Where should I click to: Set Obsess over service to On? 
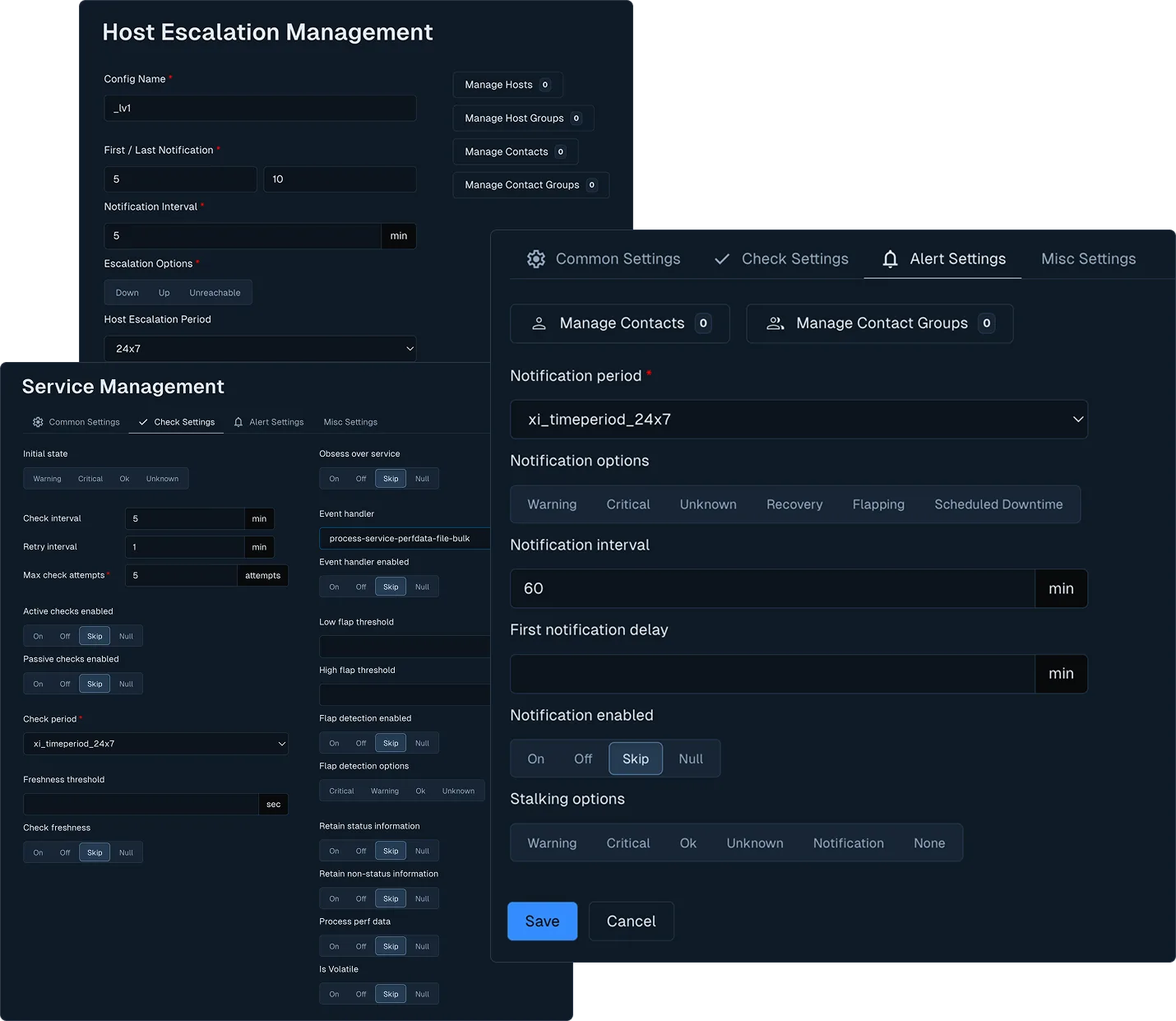(x=334, y=479)
